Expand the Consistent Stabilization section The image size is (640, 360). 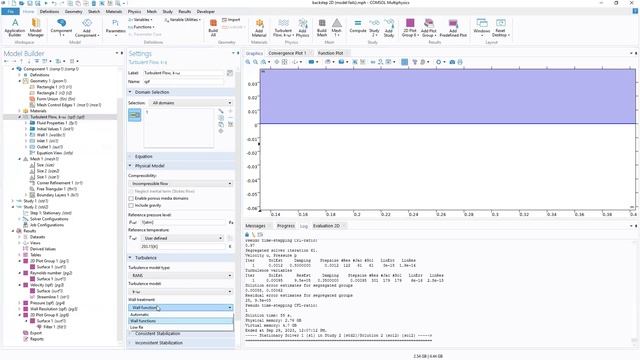click(x=130, y=333)
